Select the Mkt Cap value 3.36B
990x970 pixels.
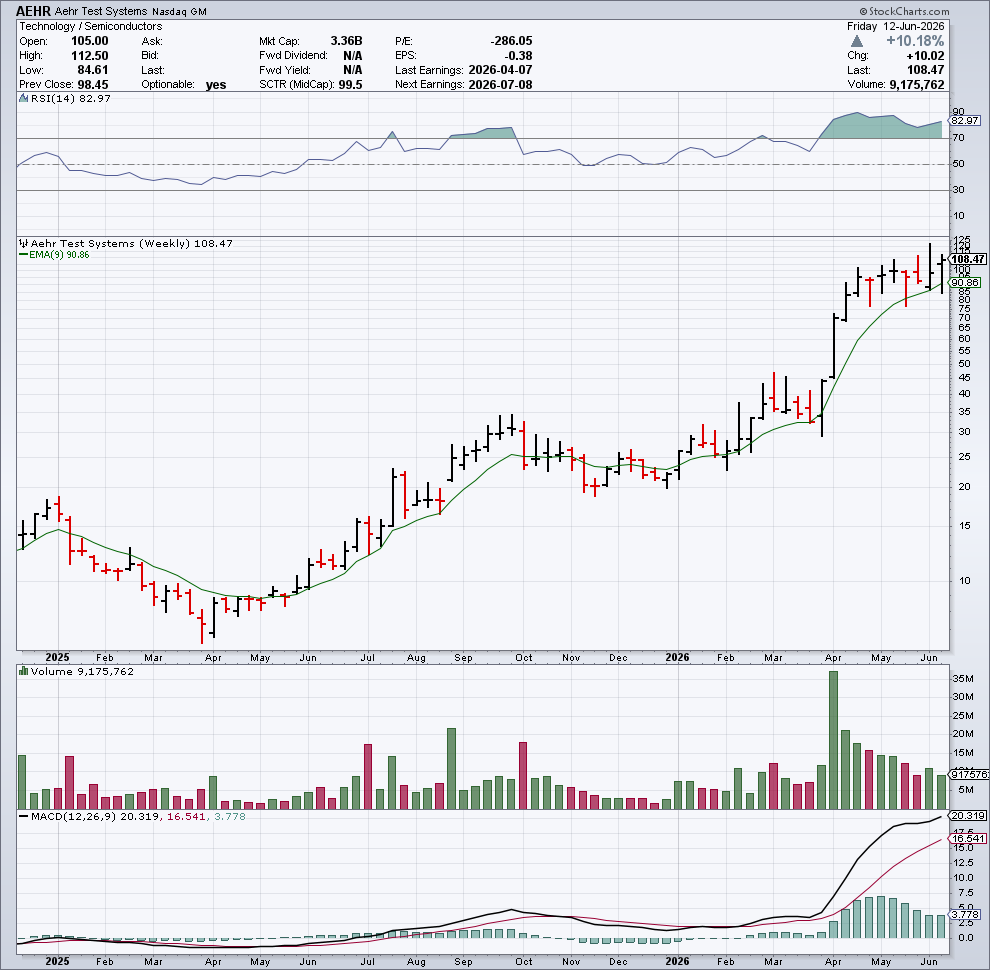coord(346,41)
